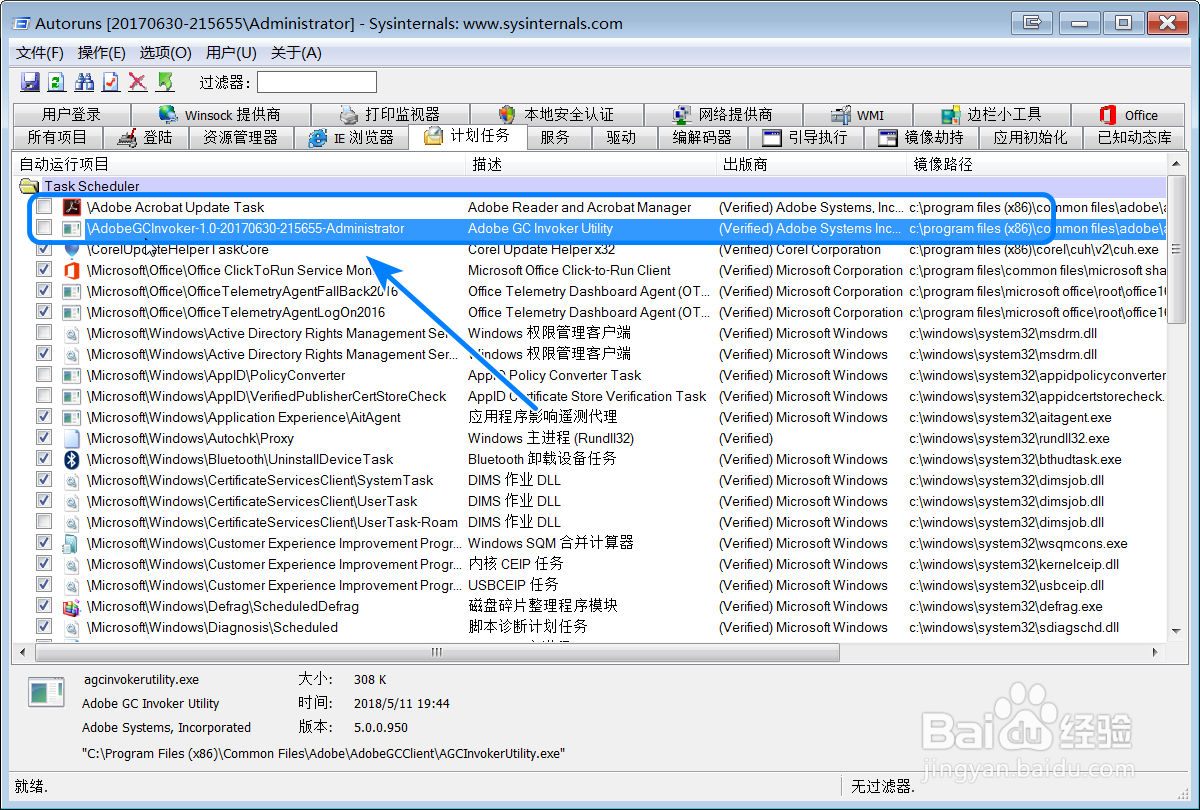Click the icon on CertificateServicesClient\SystemTask row
Image resolution: width=1200 pixels, height=810 pixels.
(71, 480)
